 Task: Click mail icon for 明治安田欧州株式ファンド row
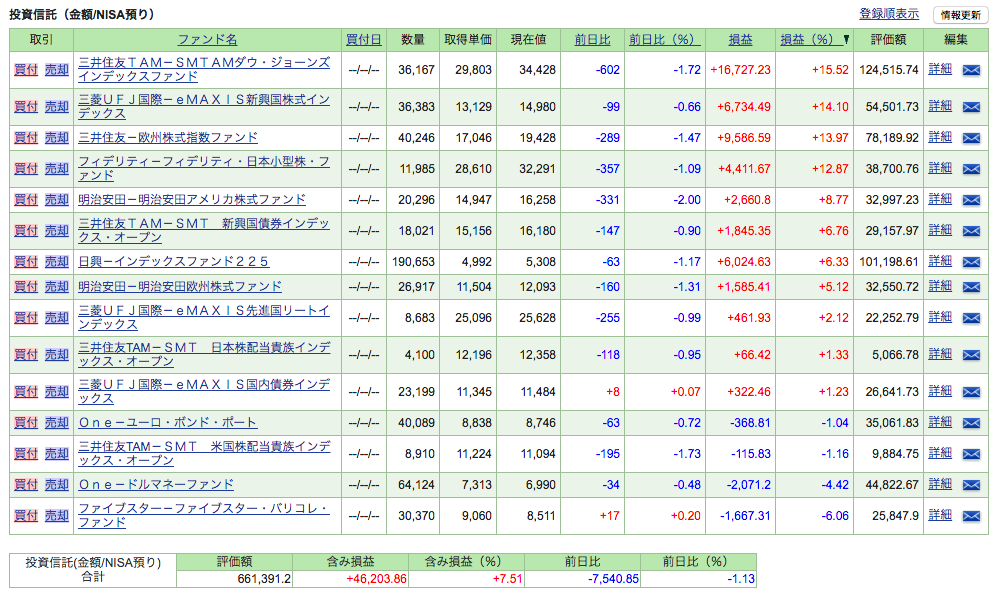click(971, 286)
